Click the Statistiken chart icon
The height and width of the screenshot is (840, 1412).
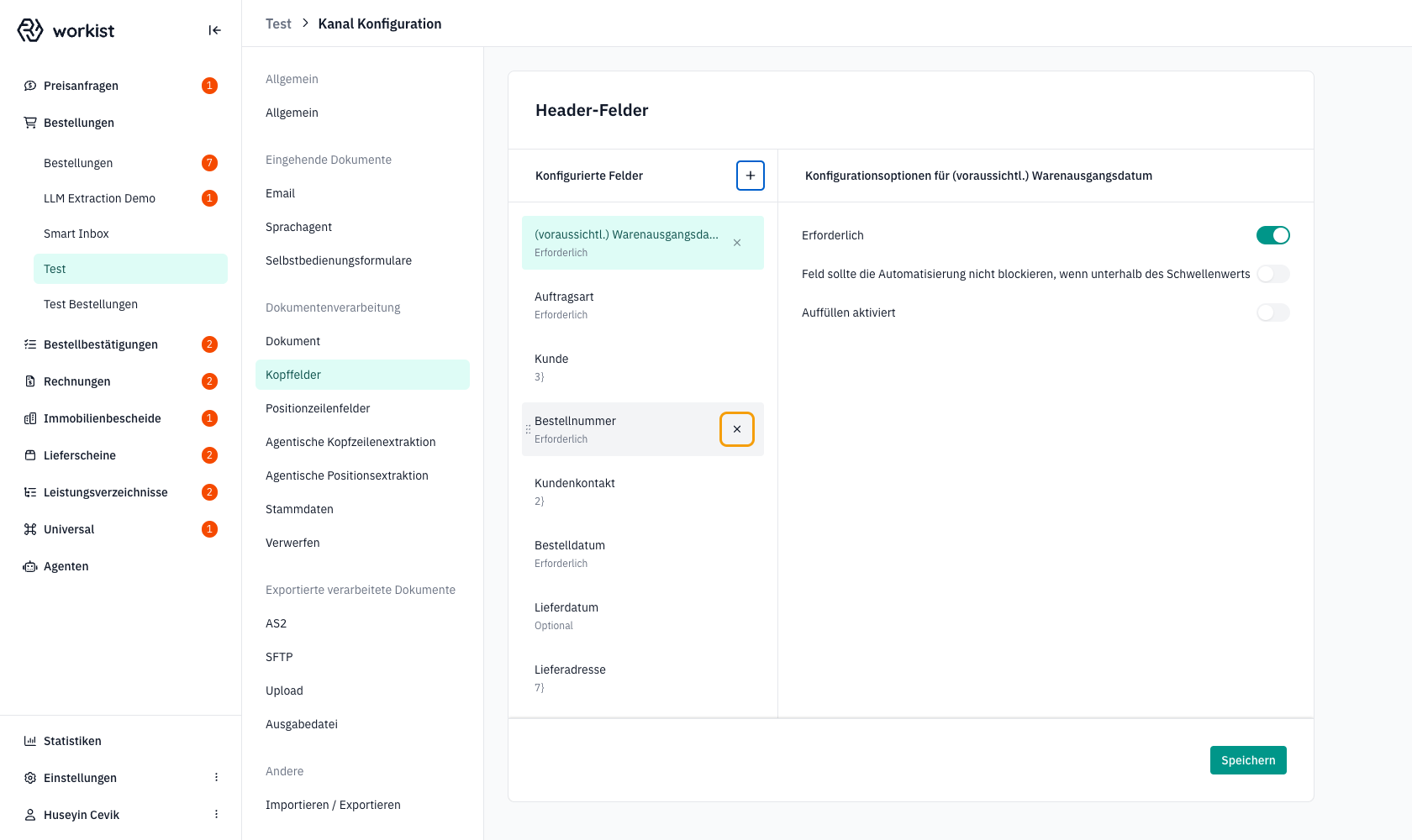[x=30, y=741]
